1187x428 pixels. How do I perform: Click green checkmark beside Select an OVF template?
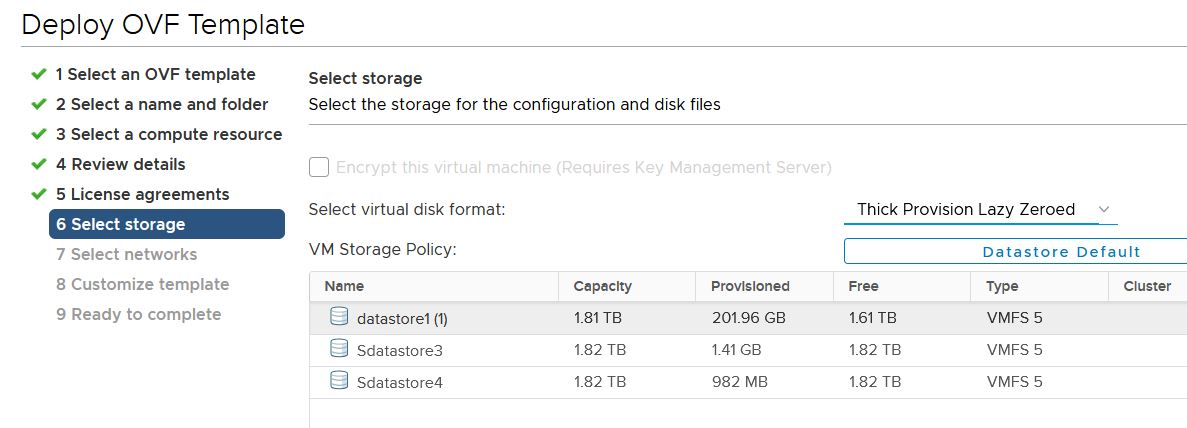(x=39, y=75)
